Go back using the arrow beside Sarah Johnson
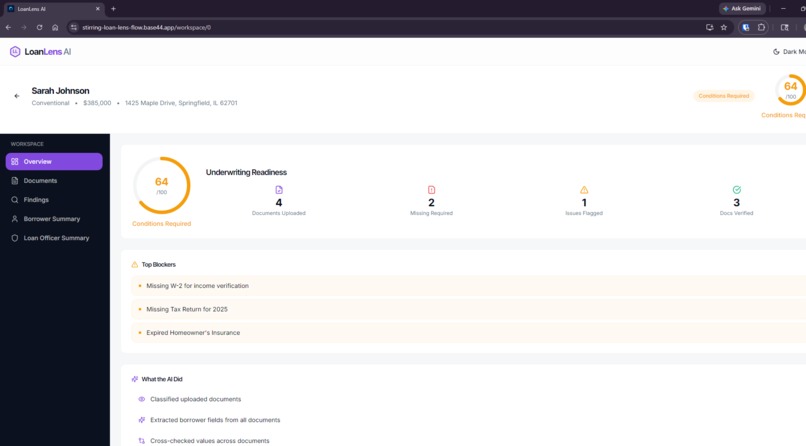 pos(17,96)
